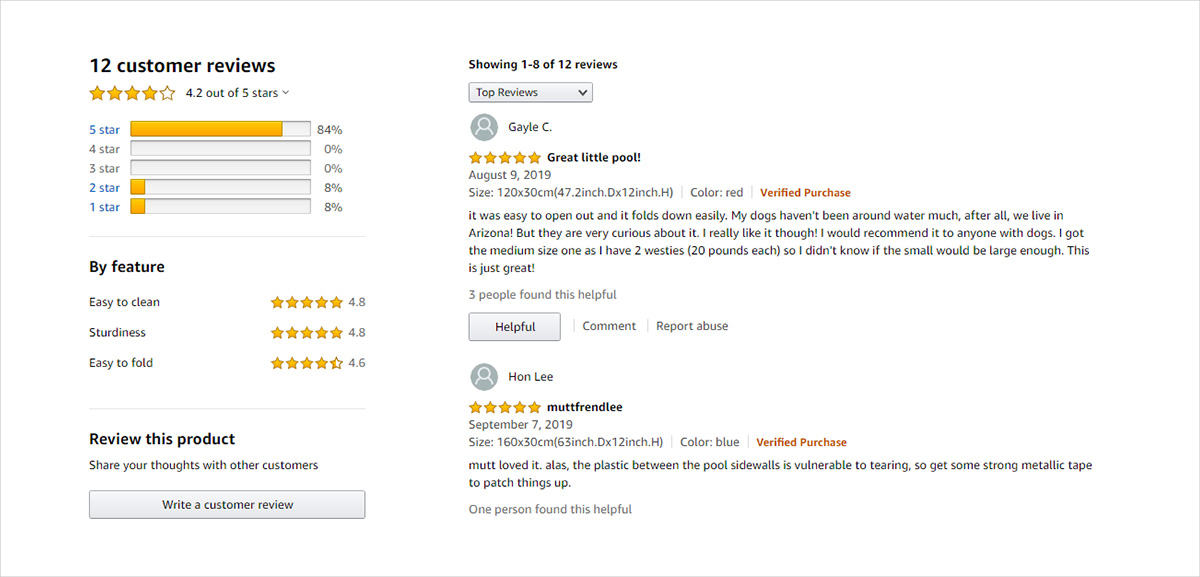Filter reviews by 5 star link
The height and width of the screenshot is (577, 1200).
coord(104,130)
